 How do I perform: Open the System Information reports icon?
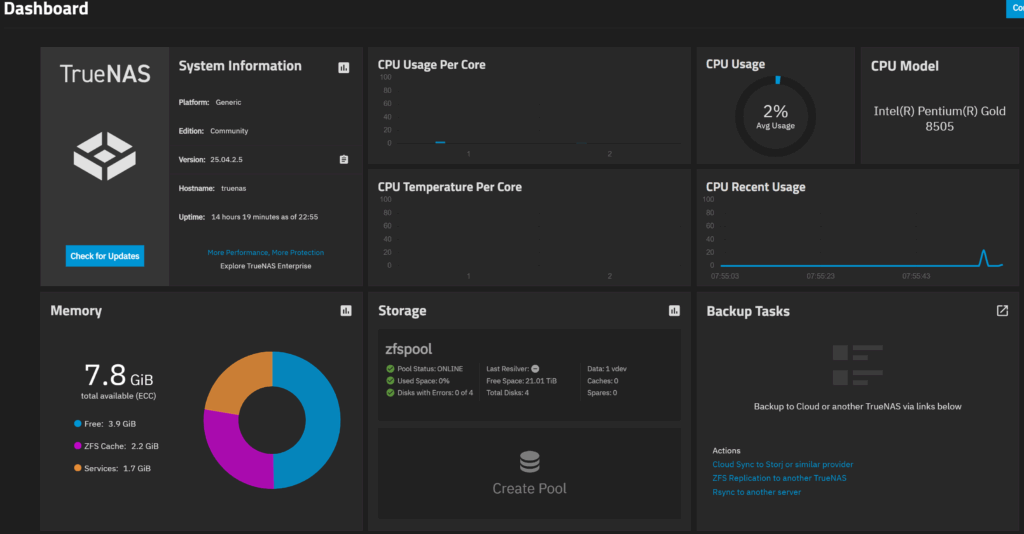coord(344,67)
